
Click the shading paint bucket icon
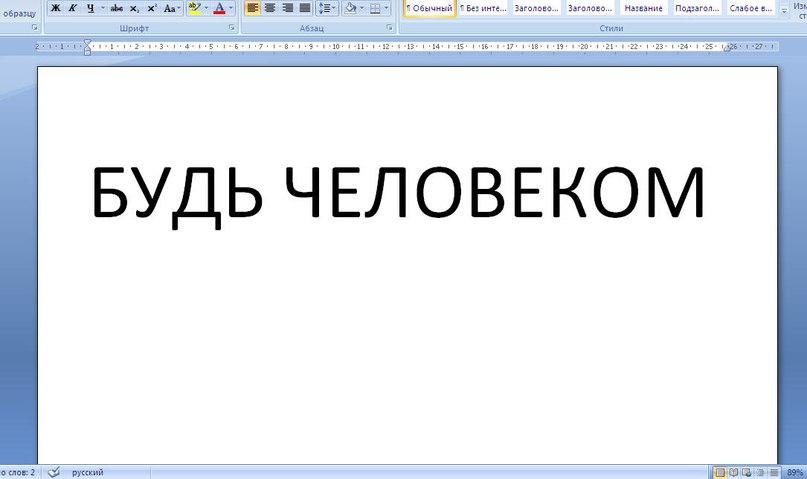(x=351, y=8)
